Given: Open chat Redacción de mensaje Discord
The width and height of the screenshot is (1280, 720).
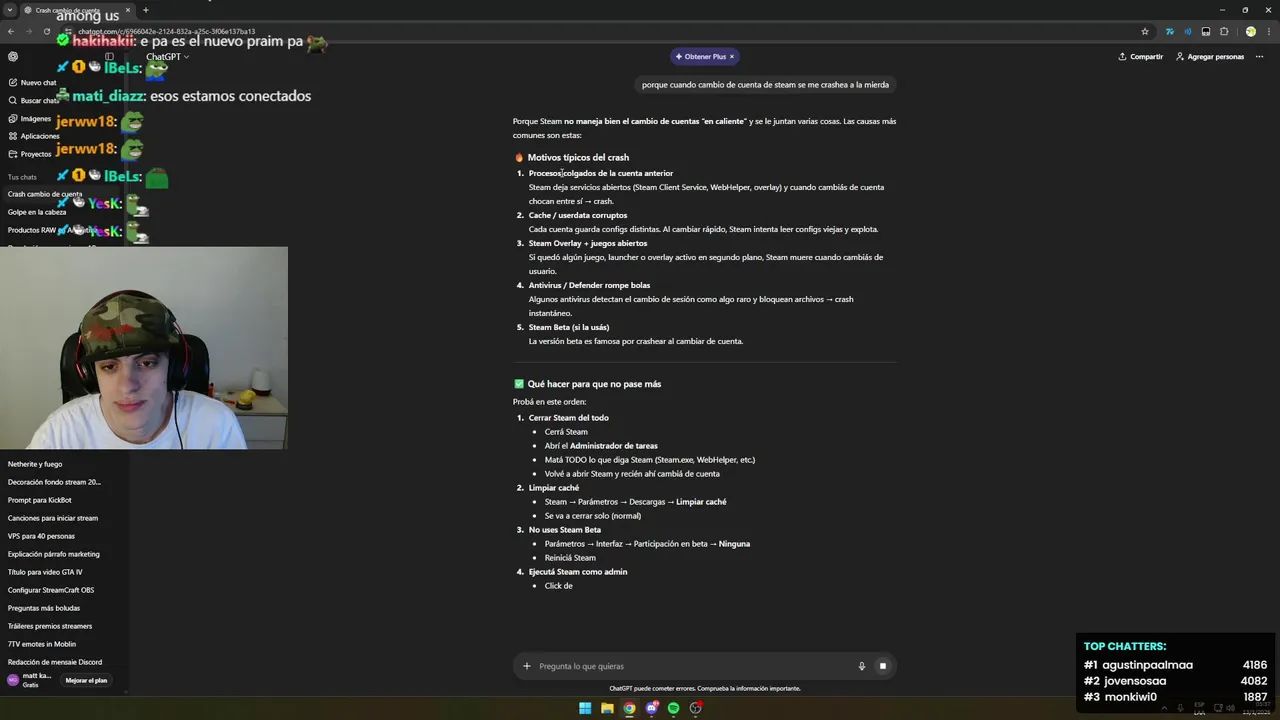Looking at the screenshot, I should 55,662.
